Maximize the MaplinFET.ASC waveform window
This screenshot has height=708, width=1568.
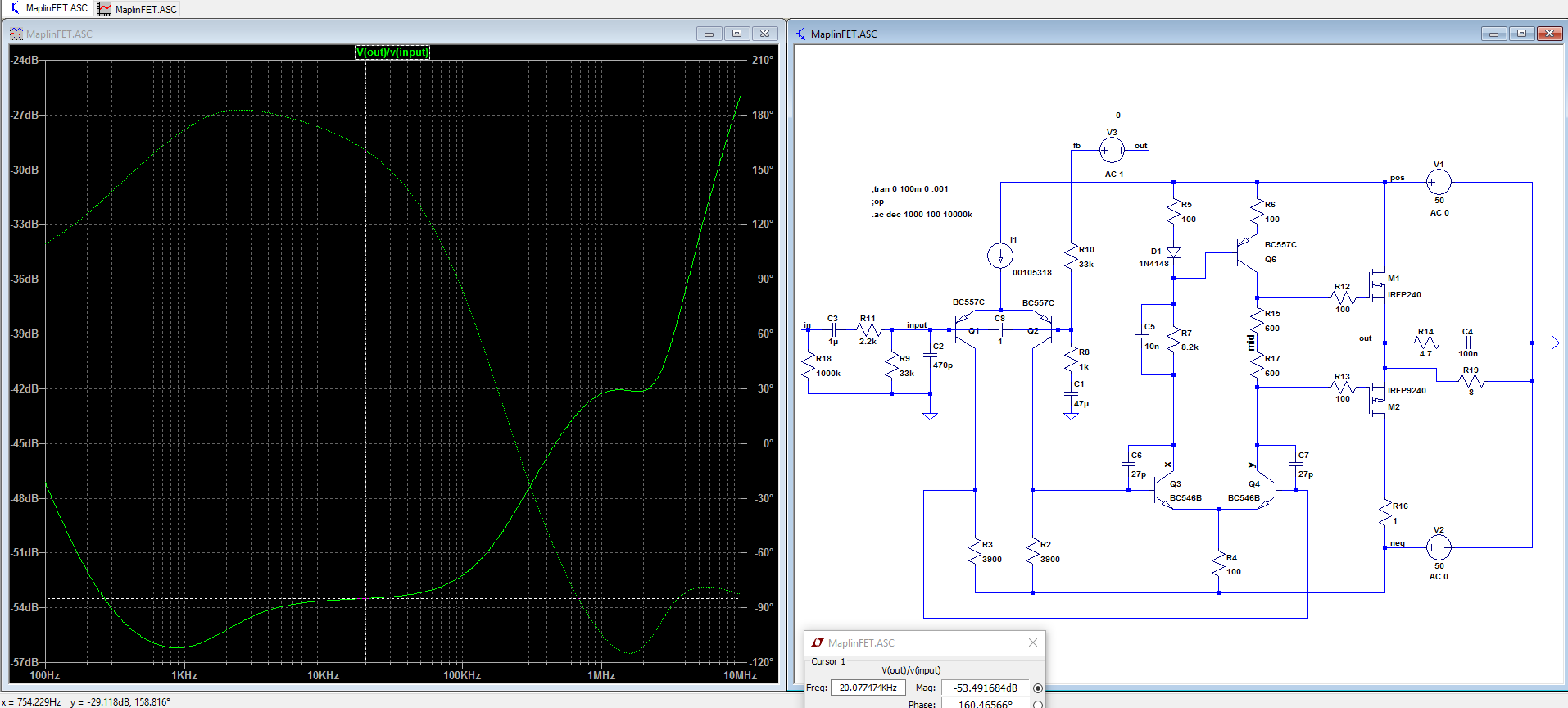[736, 34]
